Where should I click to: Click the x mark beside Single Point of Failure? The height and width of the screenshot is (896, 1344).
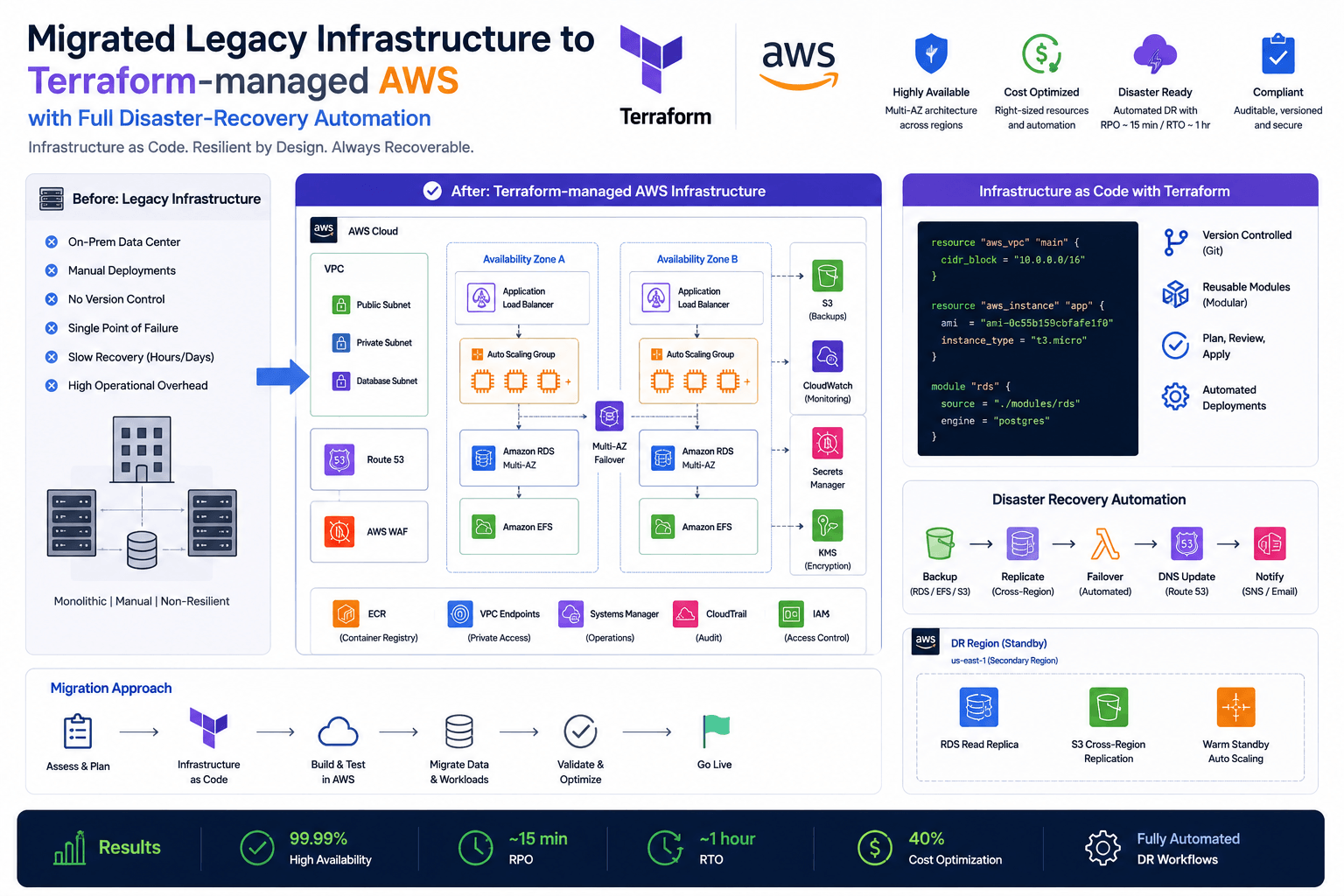click(x=52, y=328)
